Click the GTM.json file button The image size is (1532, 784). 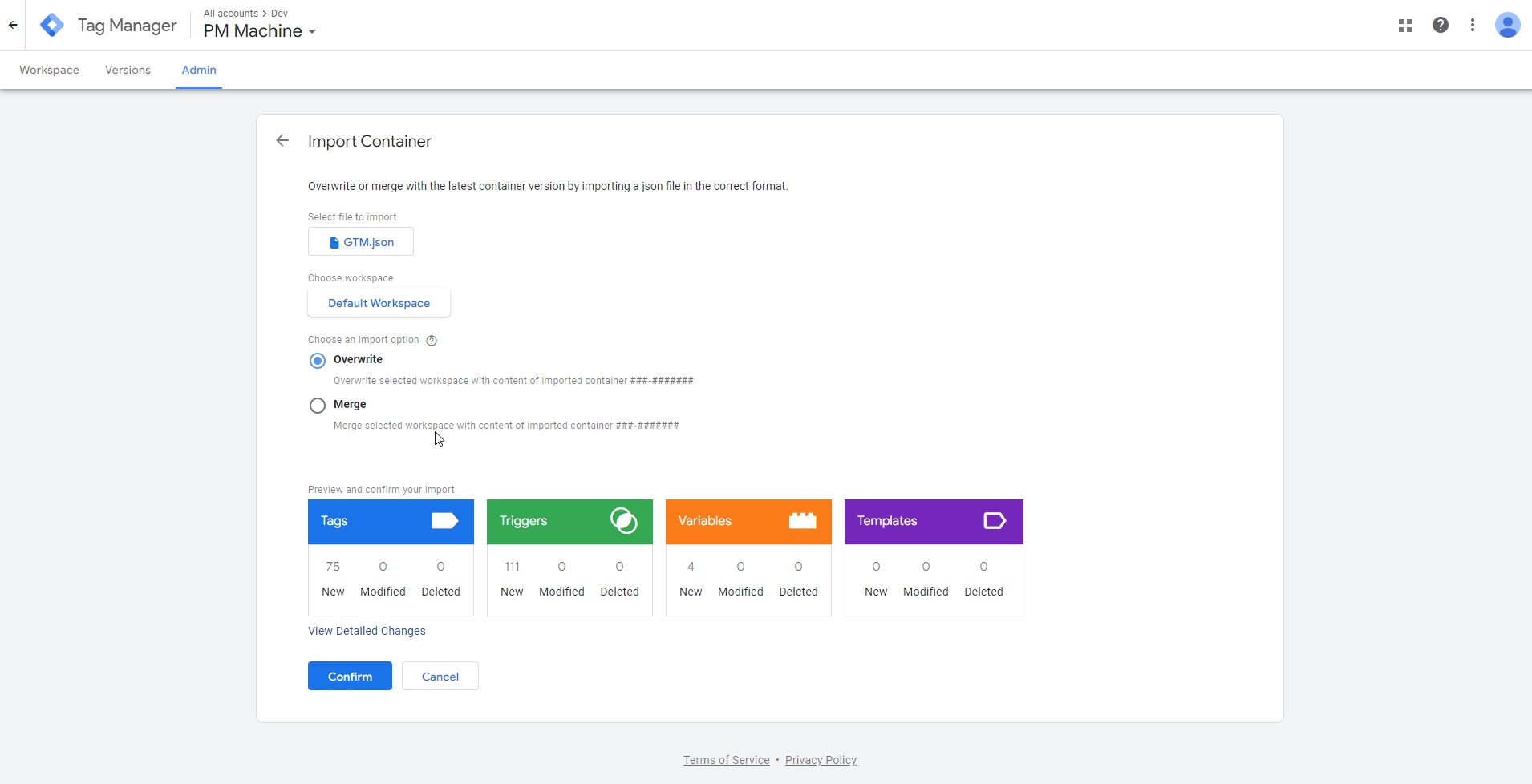tap(361, 242)
